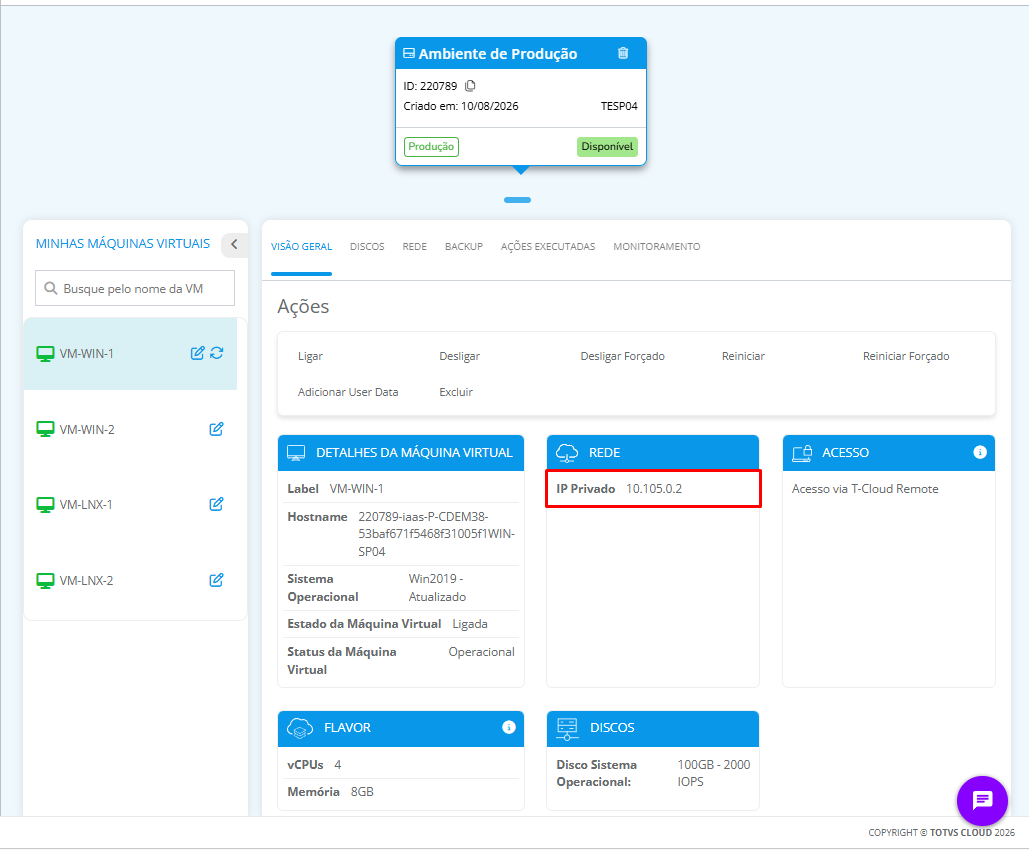Show info for the Flavor card

(509, 727)
